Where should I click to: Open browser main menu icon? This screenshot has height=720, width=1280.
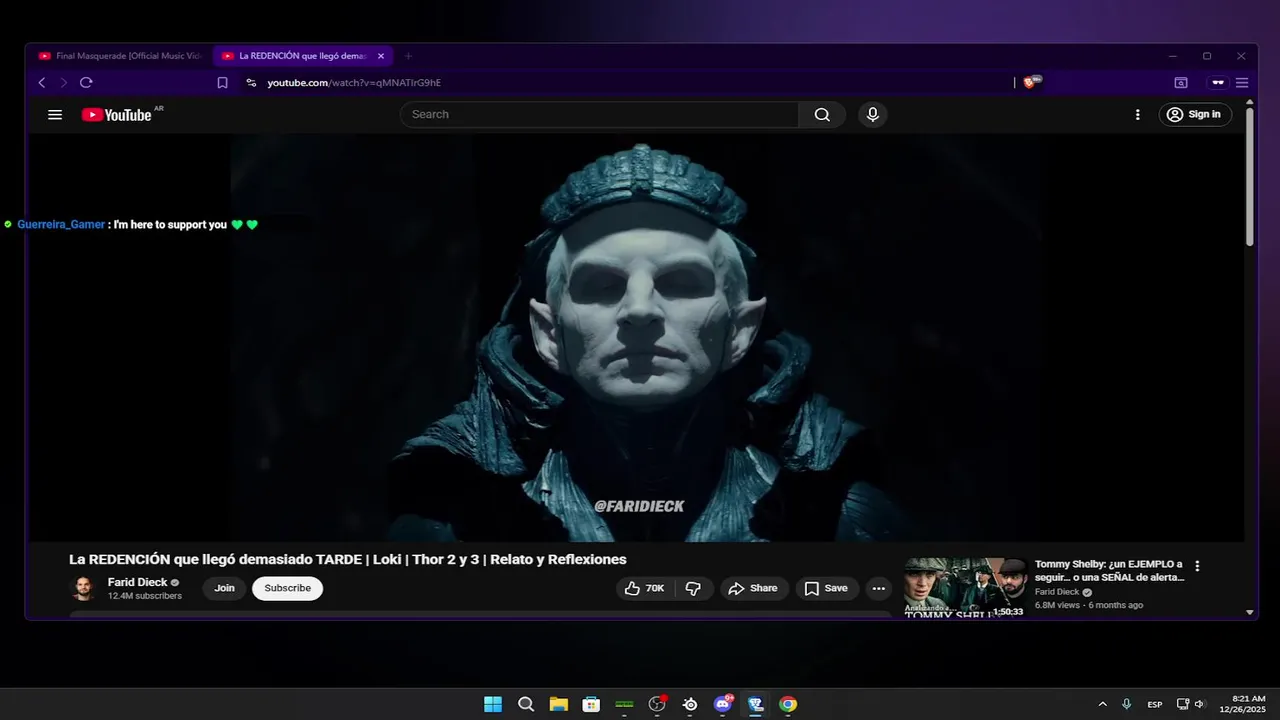pos(1242,83)
